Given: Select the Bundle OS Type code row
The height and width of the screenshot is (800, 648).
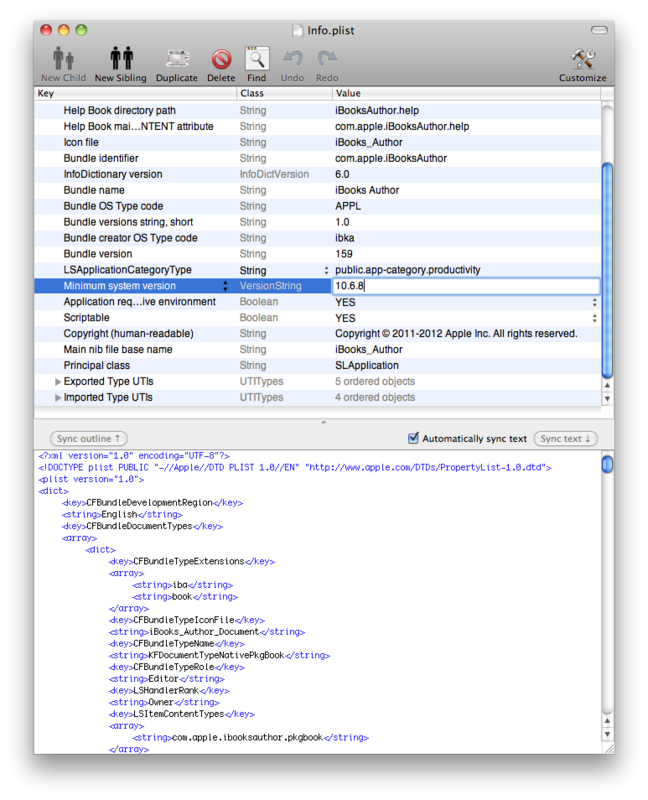Looking at the screenshot, I should 317,206.
